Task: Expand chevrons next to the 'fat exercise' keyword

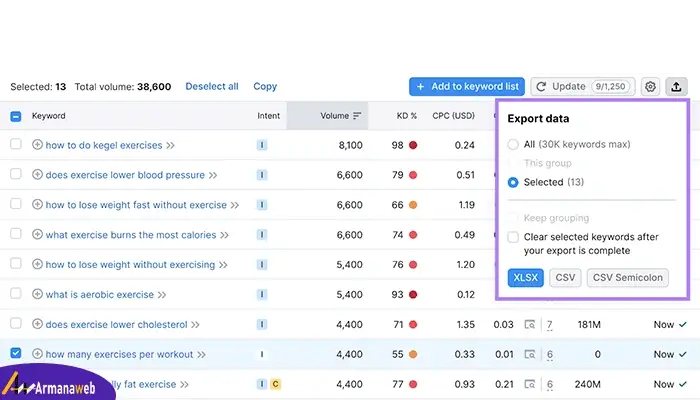Action: coord(184,385)
